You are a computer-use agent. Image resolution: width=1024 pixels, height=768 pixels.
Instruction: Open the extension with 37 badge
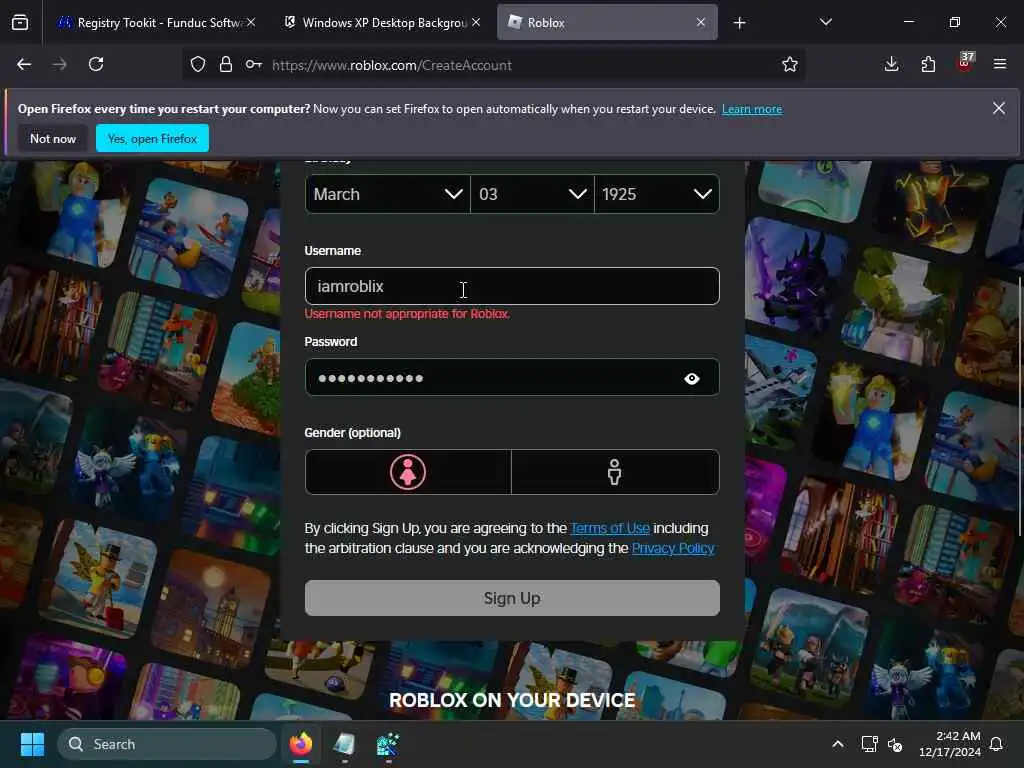(965, 63)
